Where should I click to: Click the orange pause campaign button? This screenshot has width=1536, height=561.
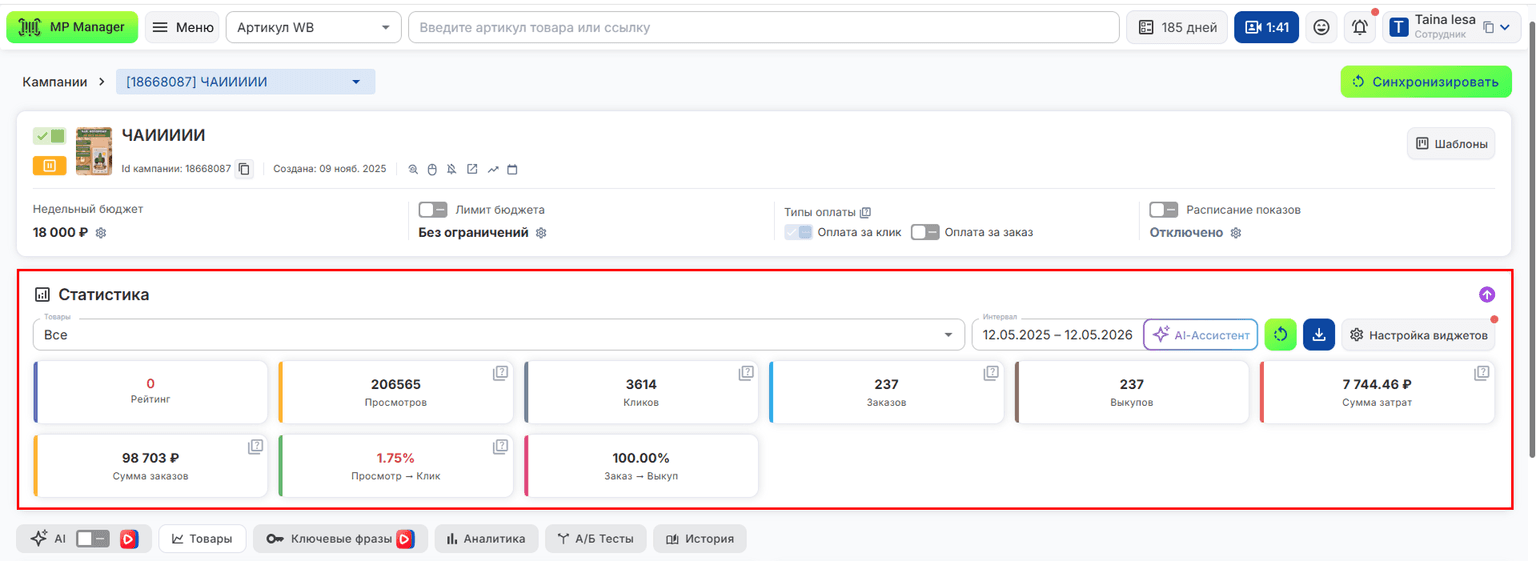click(x=49, y=165)
